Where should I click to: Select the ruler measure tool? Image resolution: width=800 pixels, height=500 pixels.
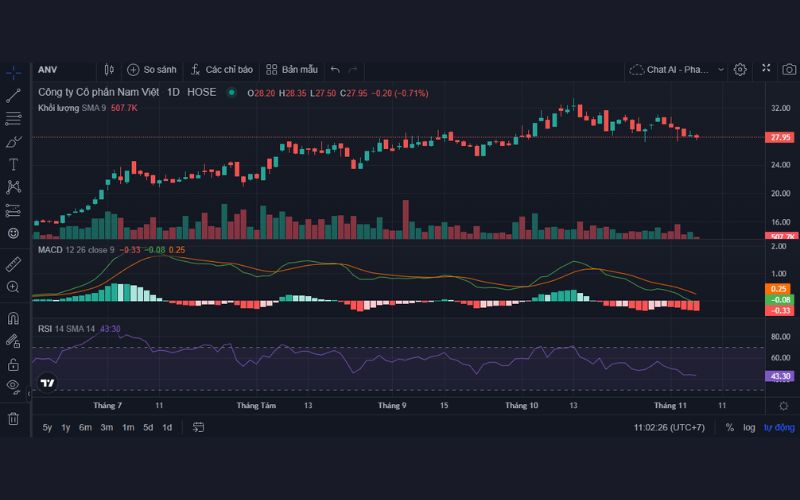(14, 264)
